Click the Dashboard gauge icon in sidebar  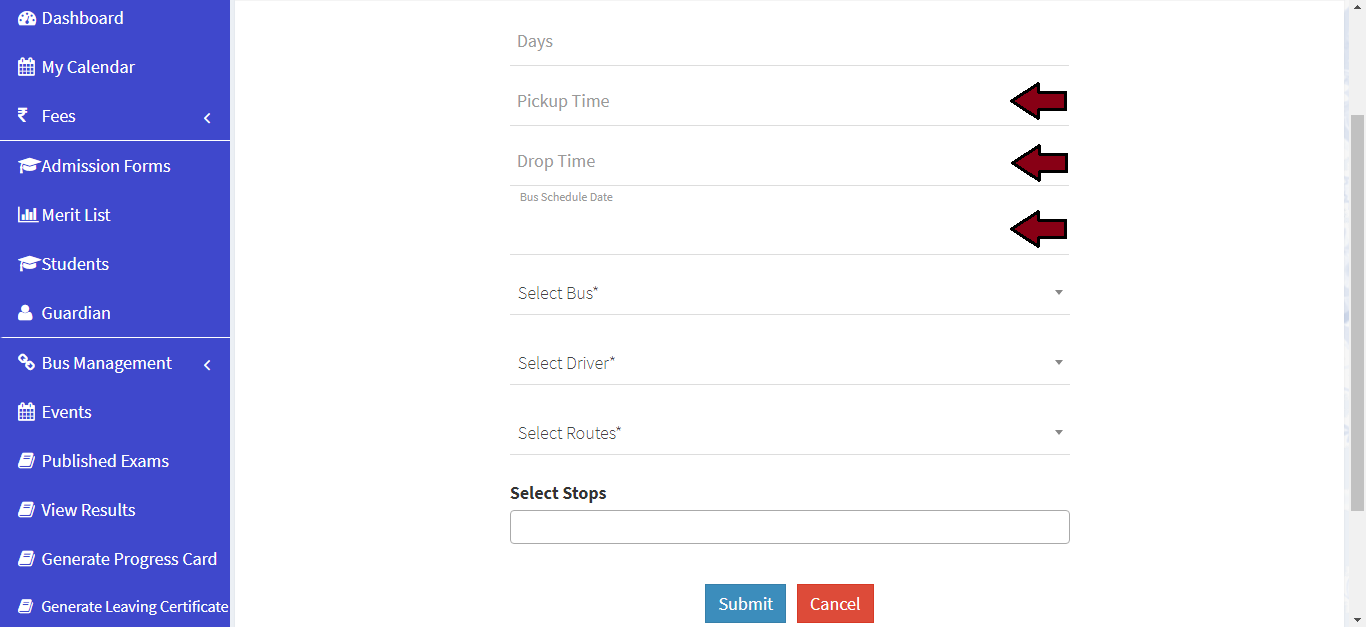tap(27, 18)
